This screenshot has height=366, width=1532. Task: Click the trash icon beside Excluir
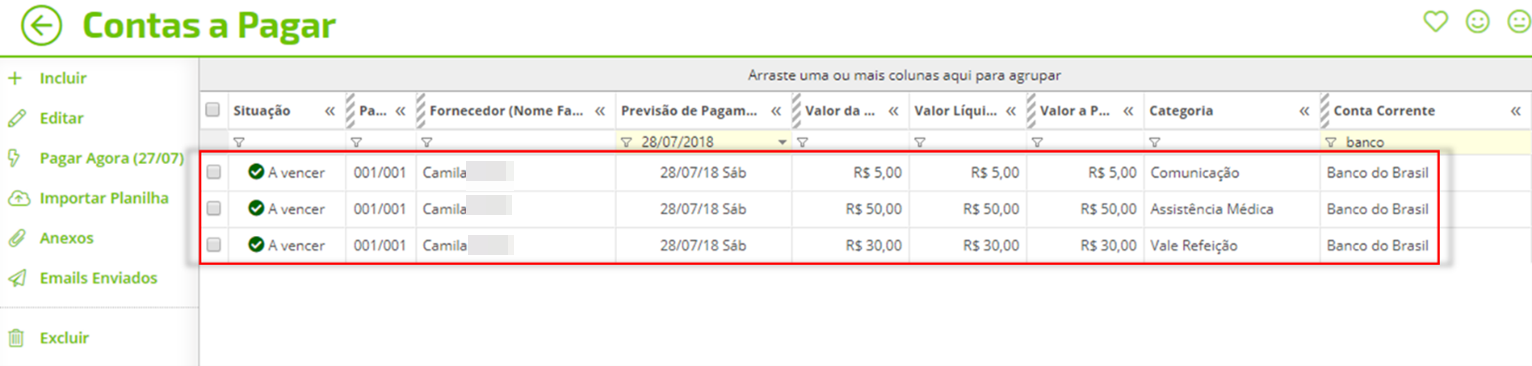[15, 338]
